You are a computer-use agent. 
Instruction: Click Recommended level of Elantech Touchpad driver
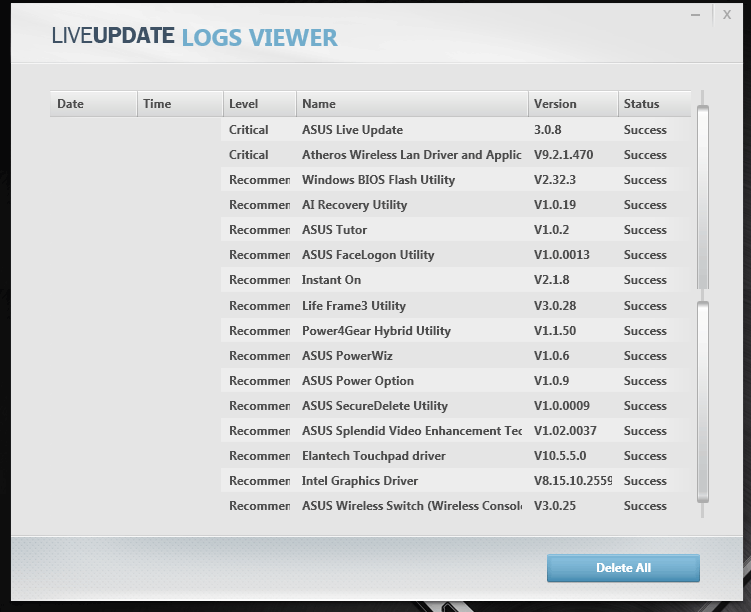(259, 455)
